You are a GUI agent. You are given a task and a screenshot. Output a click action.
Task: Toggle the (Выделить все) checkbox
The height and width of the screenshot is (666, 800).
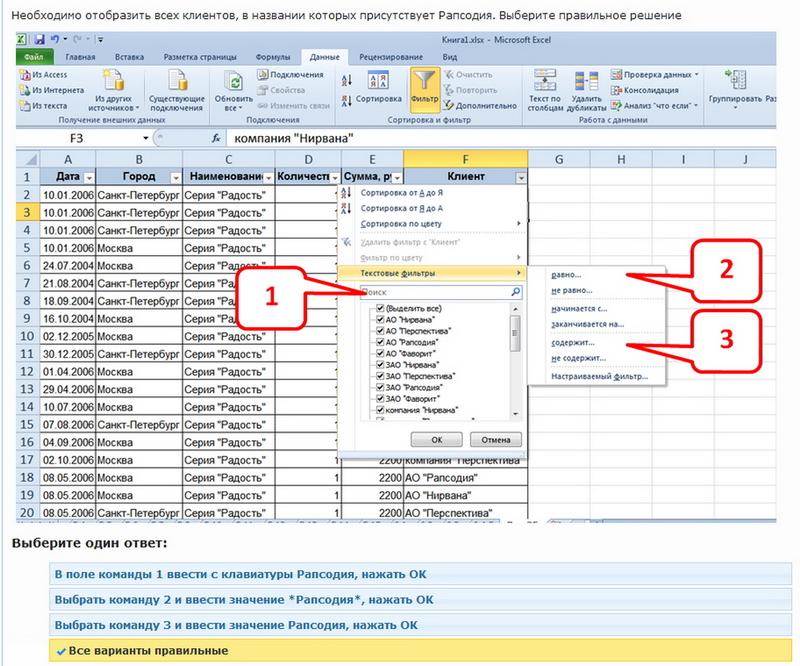tap(380, 308)
